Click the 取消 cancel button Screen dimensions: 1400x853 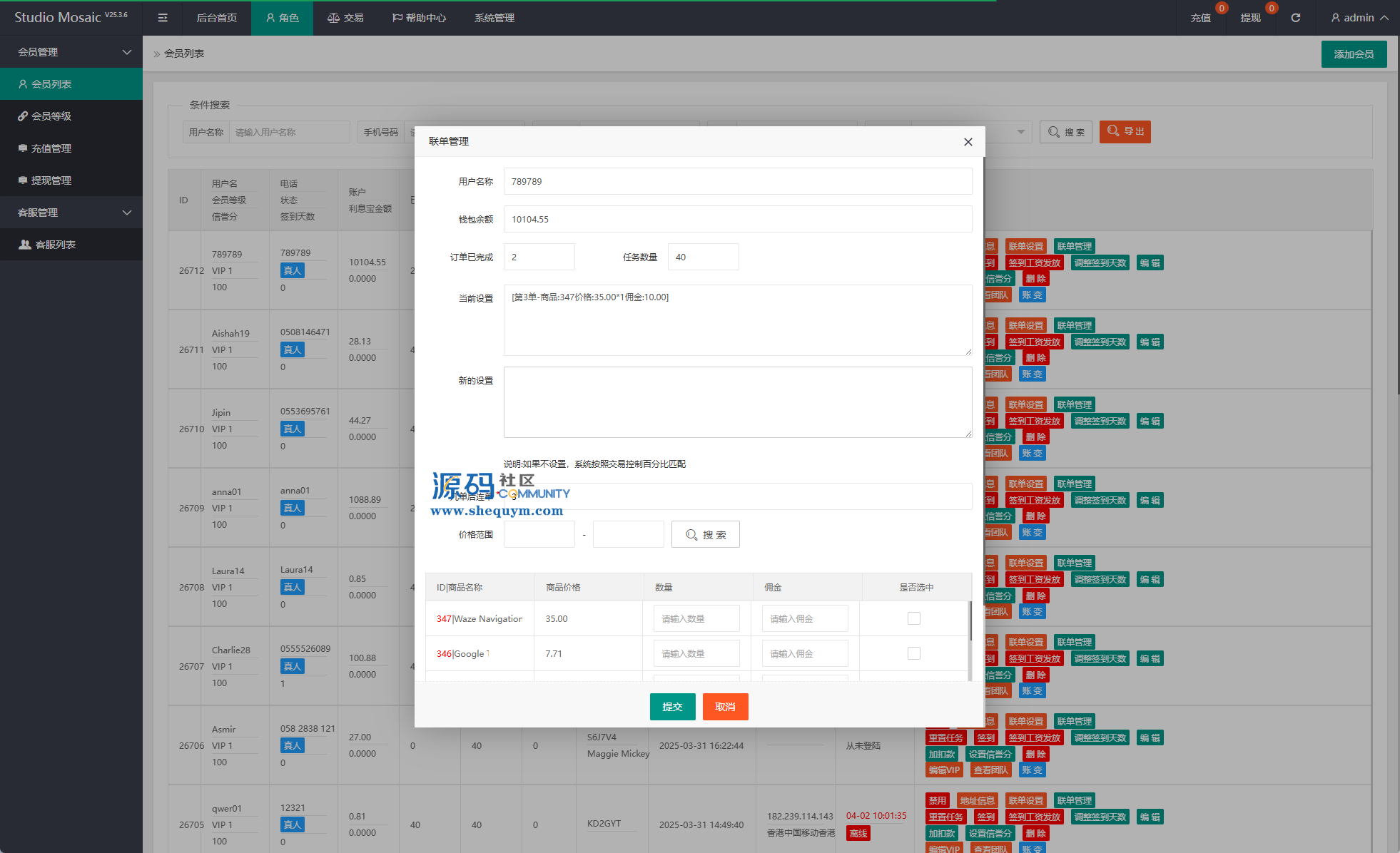click(x=725, y=707)
